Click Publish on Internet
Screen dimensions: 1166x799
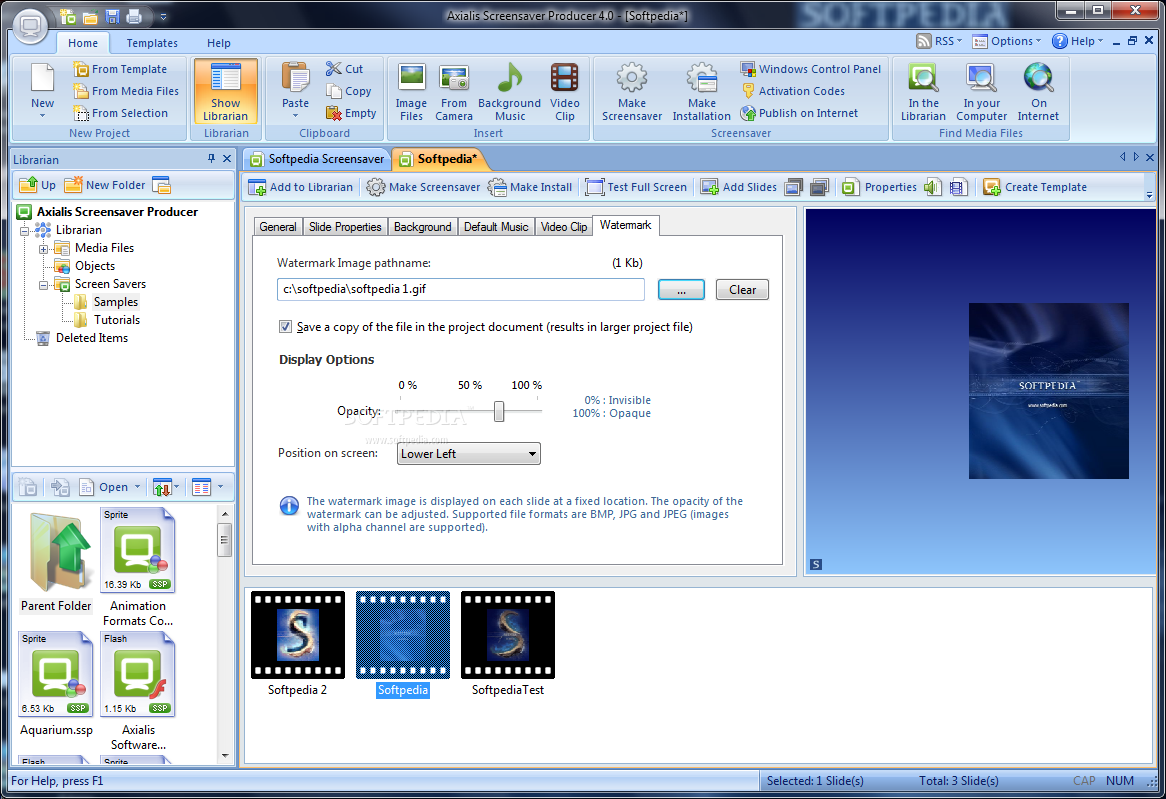[799, 113]
